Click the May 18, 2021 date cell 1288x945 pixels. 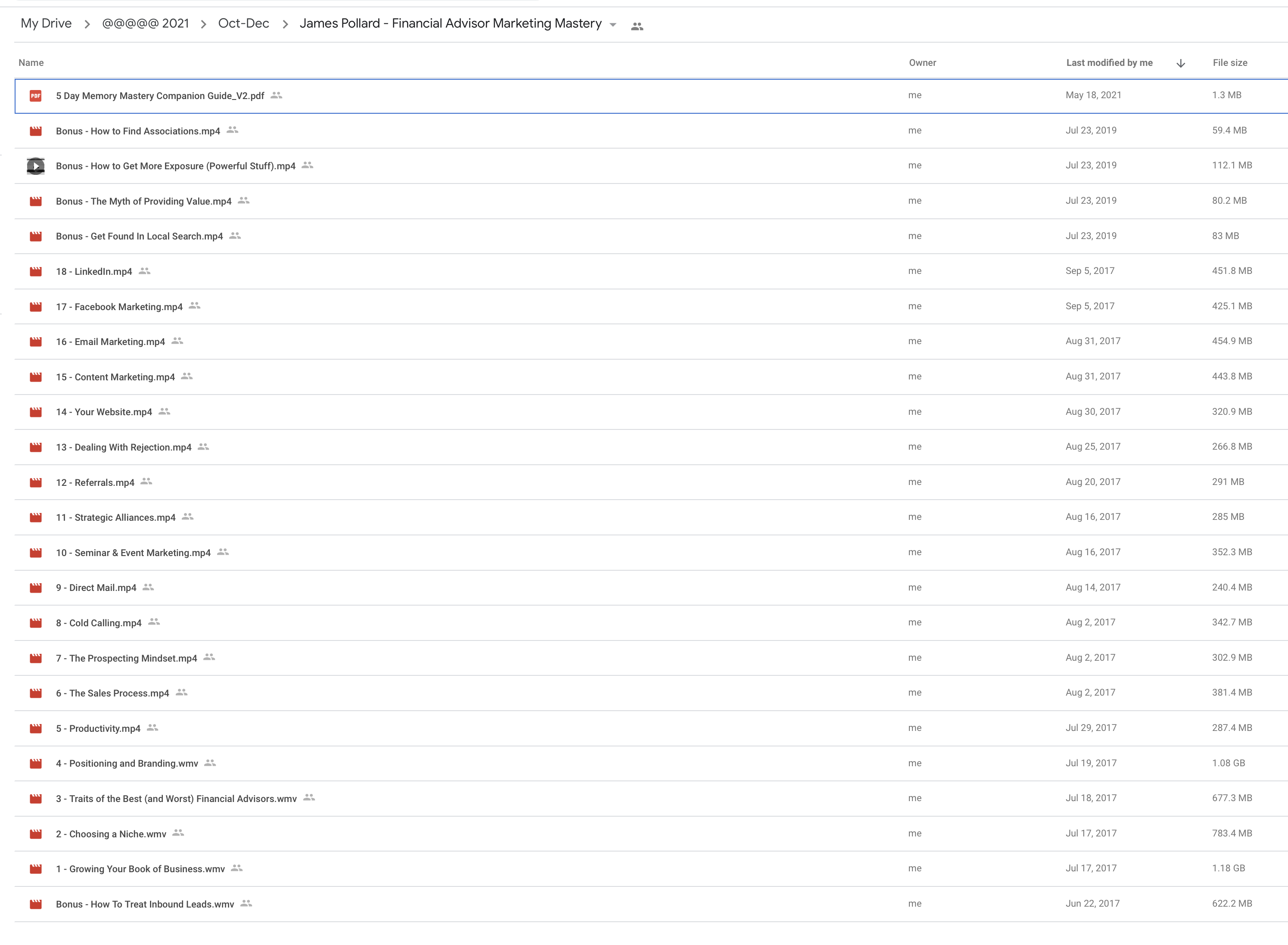1093,95
